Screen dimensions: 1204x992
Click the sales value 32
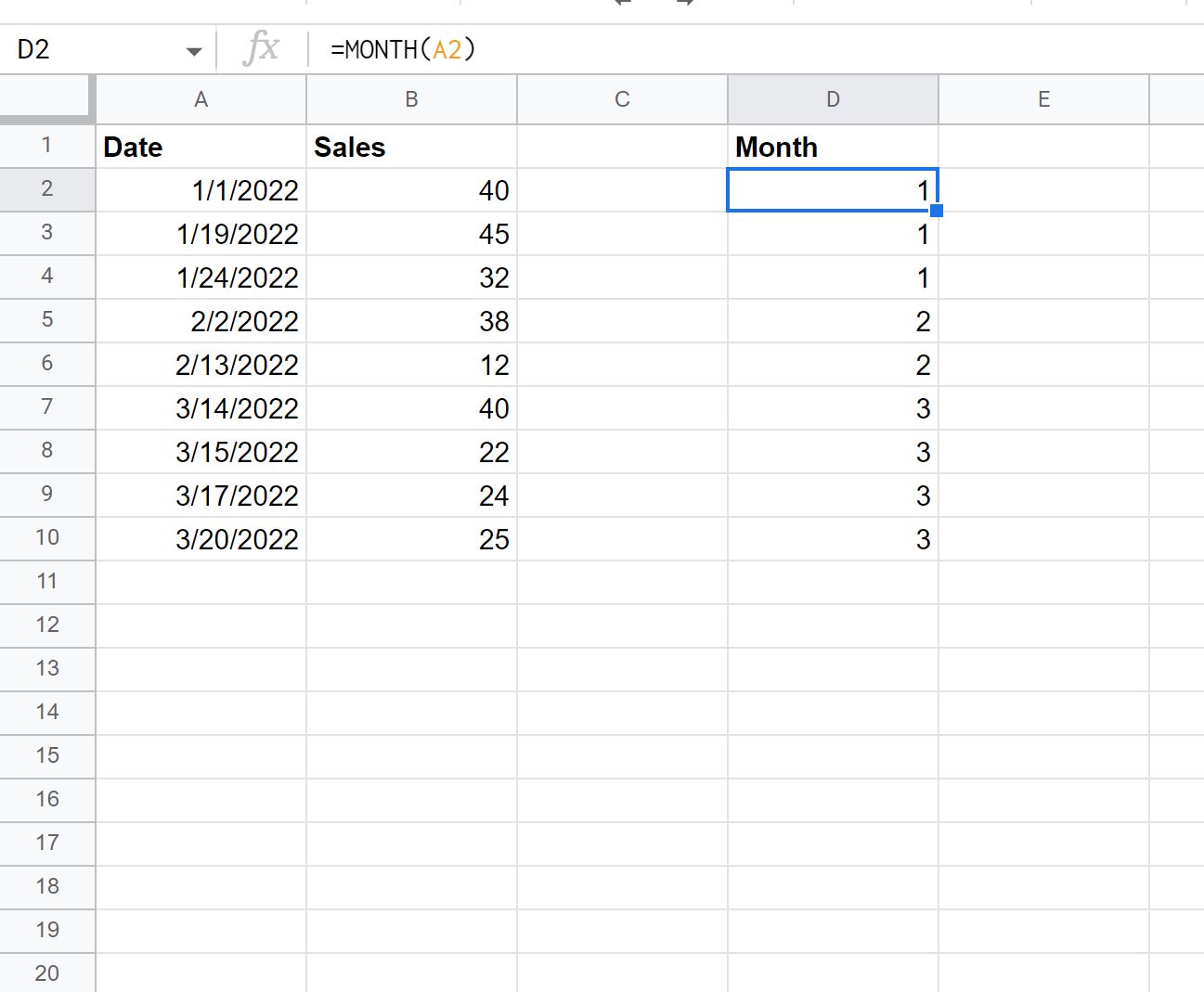coord(411,277)
